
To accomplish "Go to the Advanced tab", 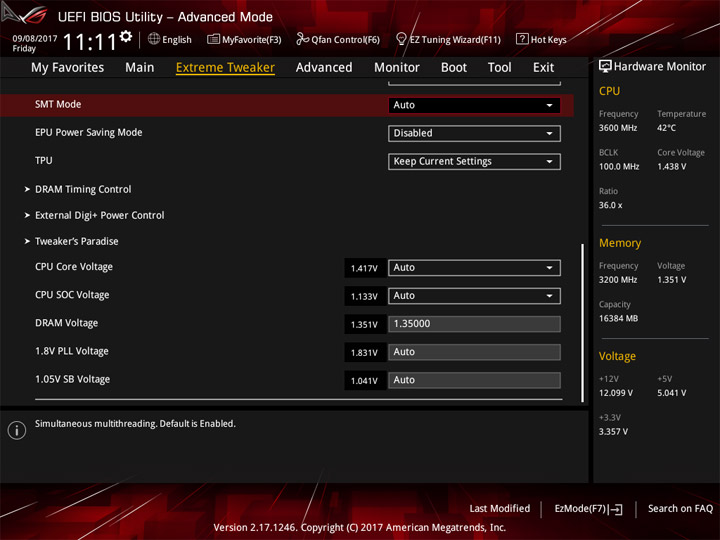I will (x=324, y=68).
